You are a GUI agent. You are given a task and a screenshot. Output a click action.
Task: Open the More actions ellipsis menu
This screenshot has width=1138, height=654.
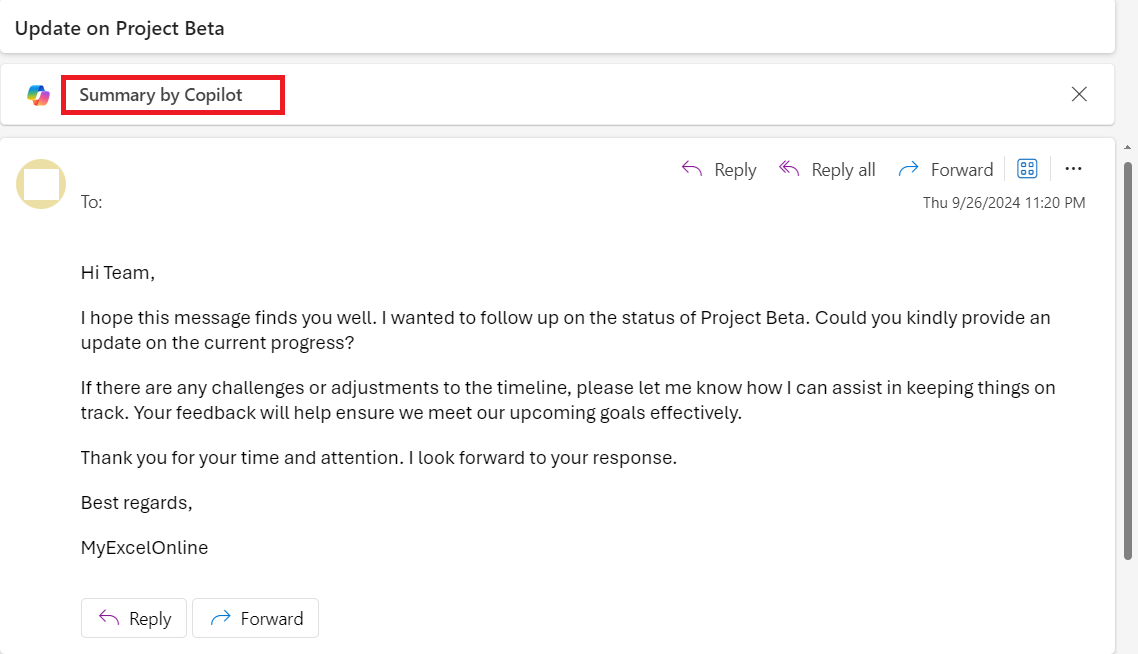click(x=1073, y=169)
